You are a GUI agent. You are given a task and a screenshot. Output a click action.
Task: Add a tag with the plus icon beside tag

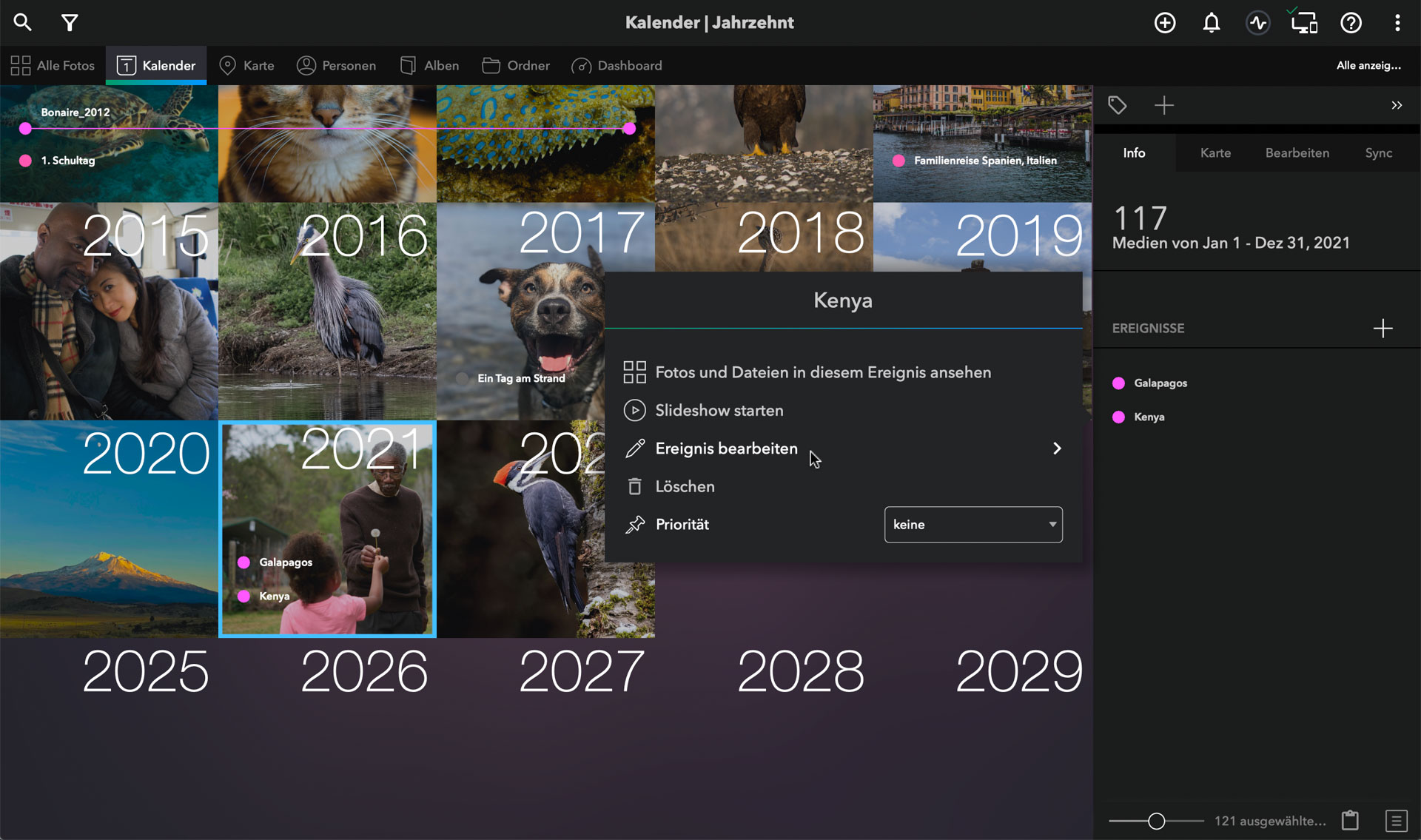[1164, 105]
